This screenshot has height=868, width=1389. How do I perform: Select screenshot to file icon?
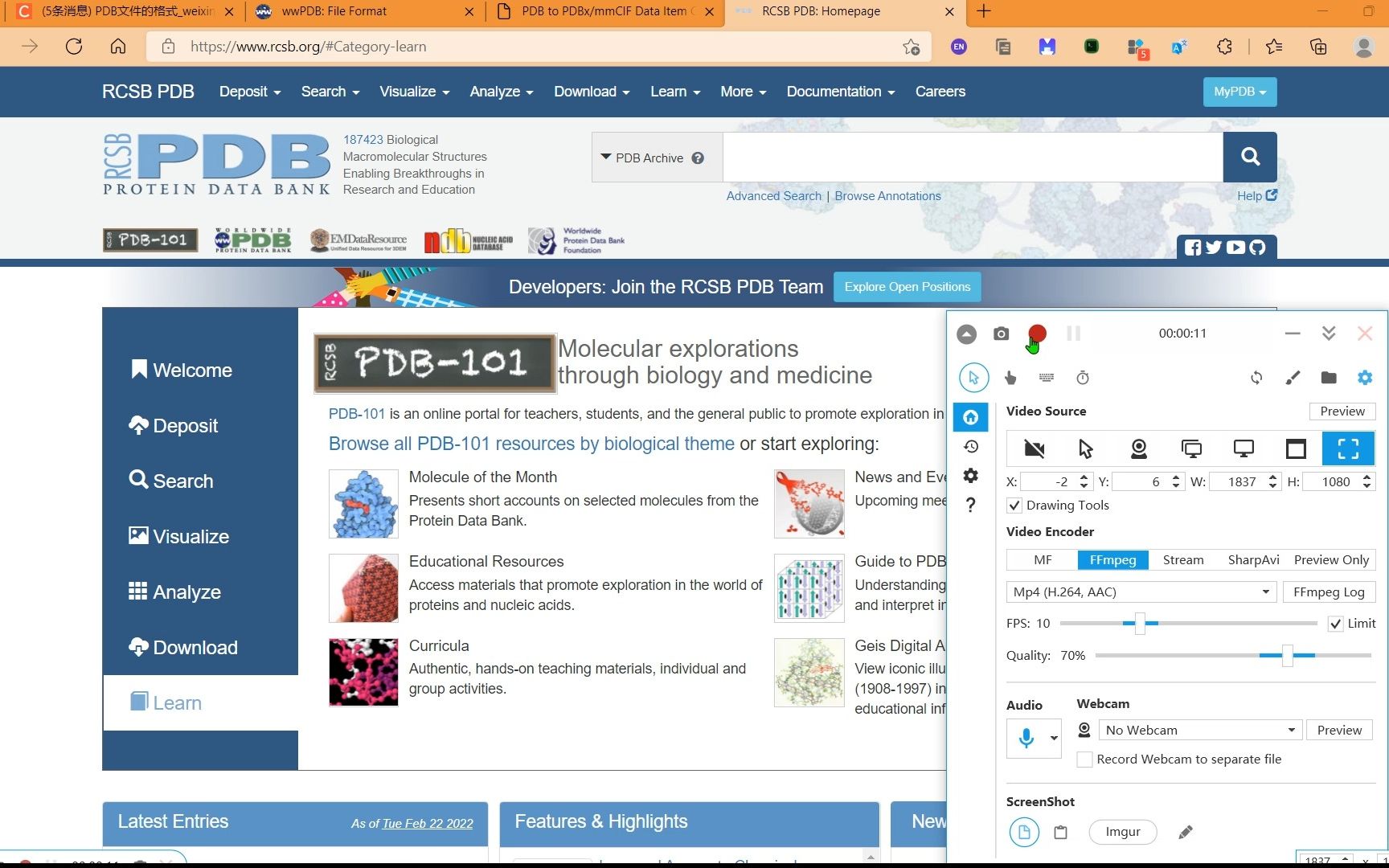(1024, 832)
